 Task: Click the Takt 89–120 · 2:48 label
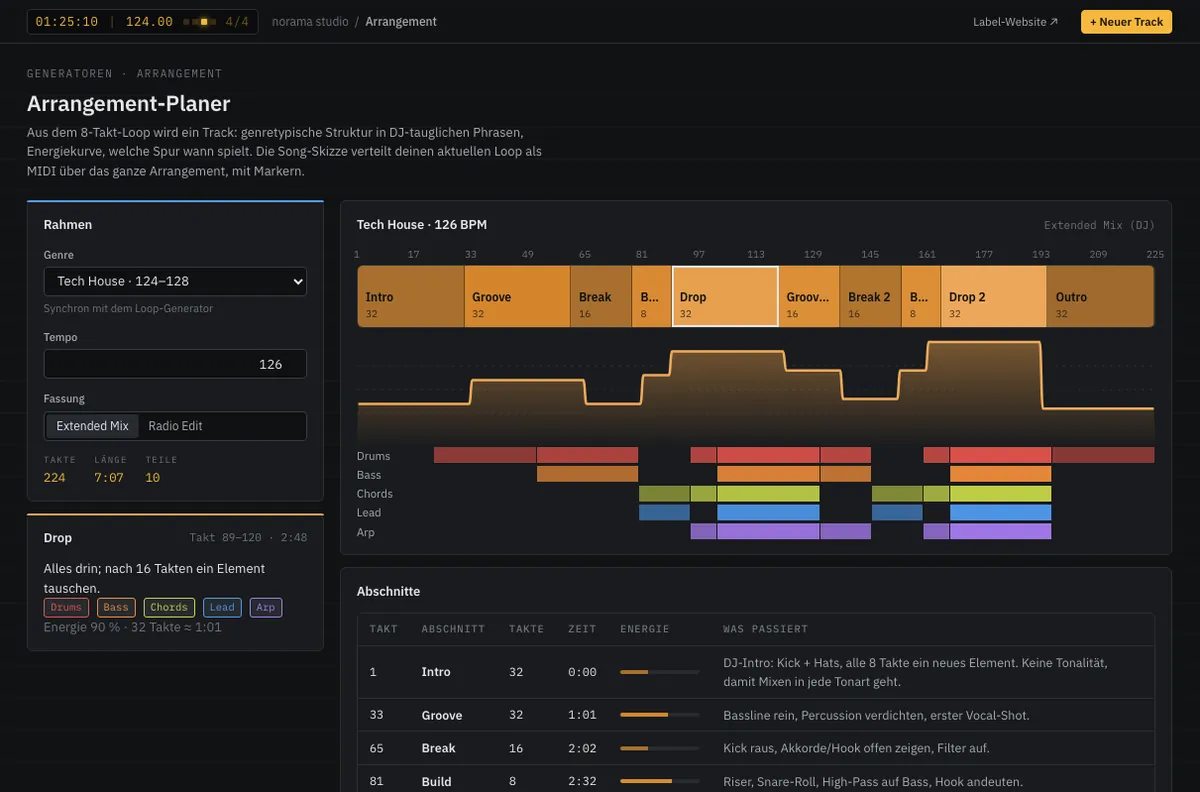[x=249, y=538]
